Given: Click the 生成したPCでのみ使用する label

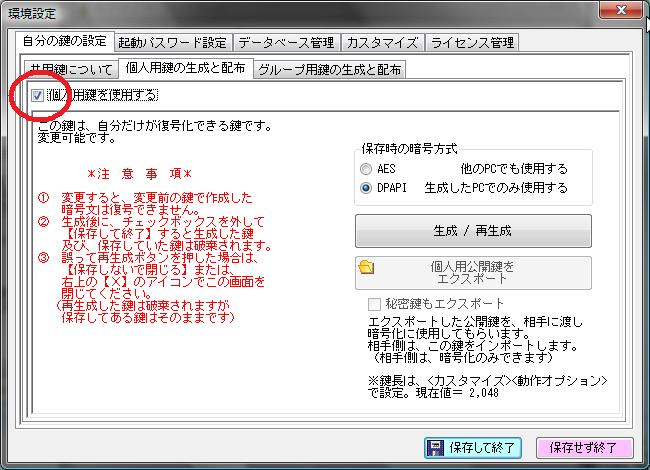Looking at the screenshot, I should [x=496, y=188].
